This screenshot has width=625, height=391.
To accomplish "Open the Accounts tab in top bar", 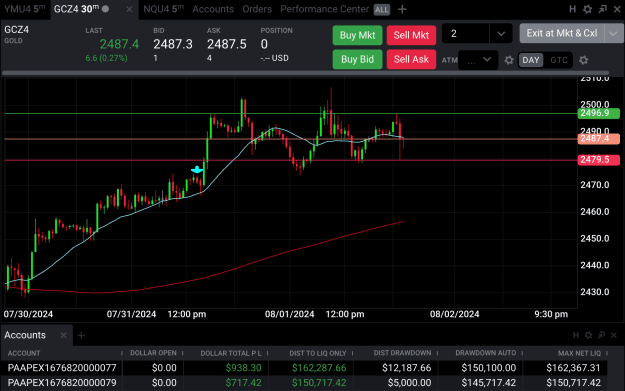I will (213, 9).
